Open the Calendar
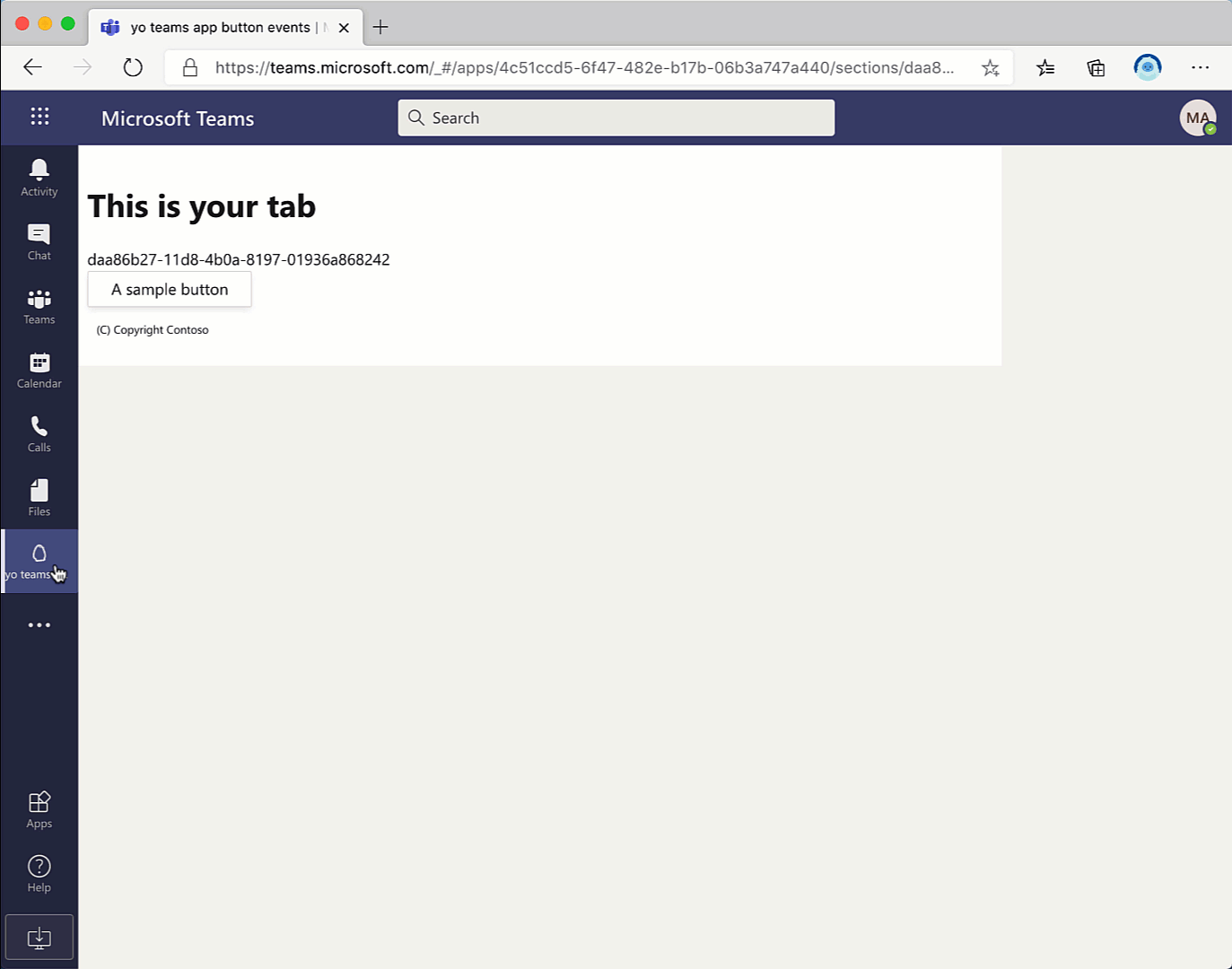This screenshot has width=1232, height=969. [x=39, y=369]
